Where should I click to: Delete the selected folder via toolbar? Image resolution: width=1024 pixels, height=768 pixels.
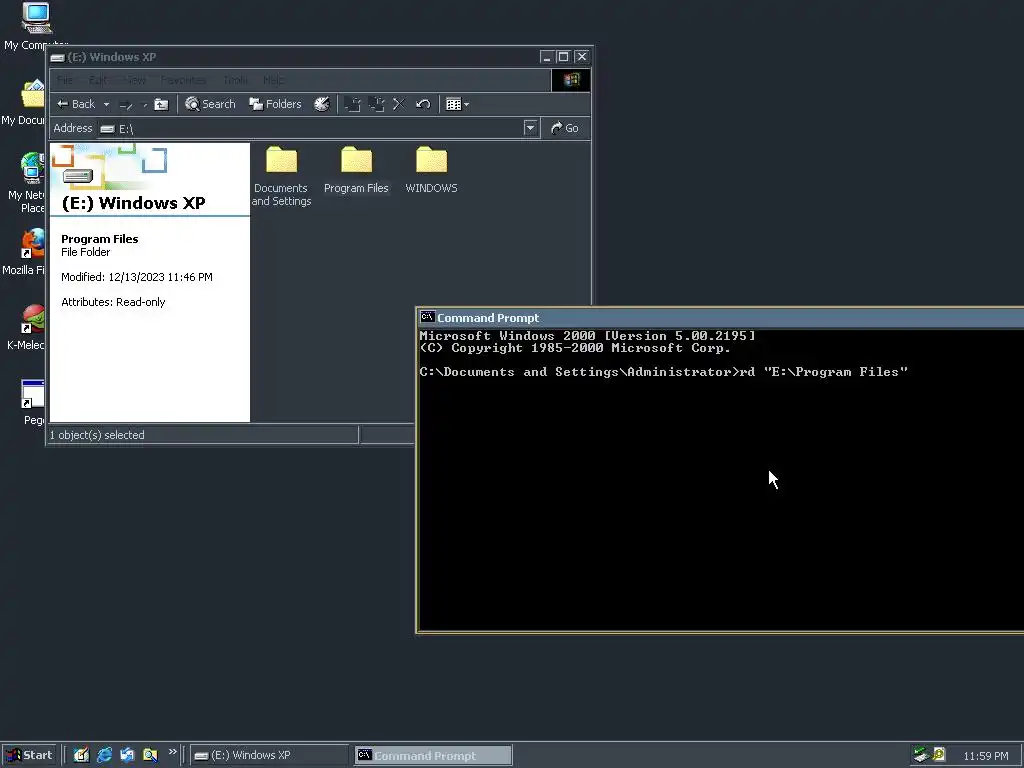point(399,104)
